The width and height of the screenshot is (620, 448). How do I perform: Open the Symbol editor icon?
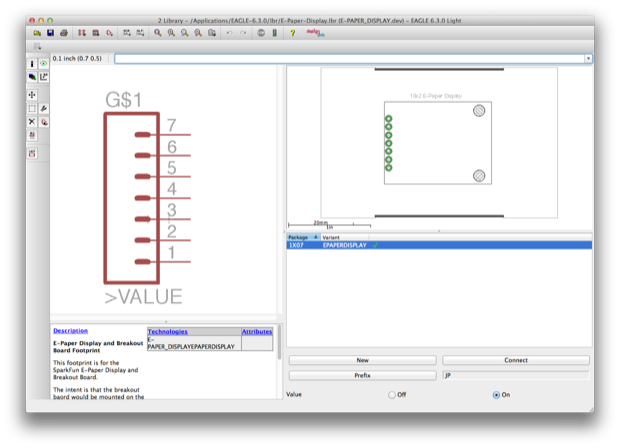coord(110,33)
